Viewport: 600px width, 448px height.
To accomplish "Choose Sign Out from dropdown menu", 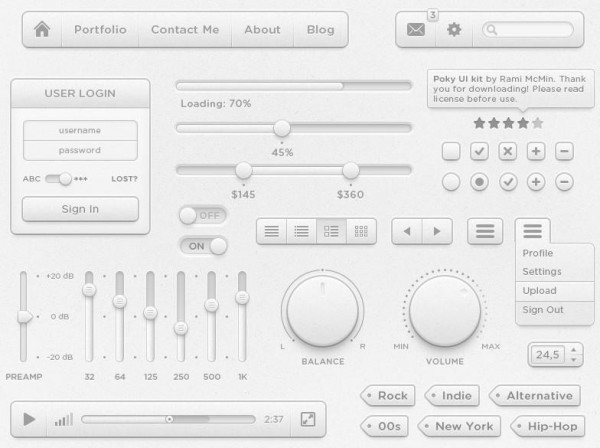I will click(x=554, y=311).
